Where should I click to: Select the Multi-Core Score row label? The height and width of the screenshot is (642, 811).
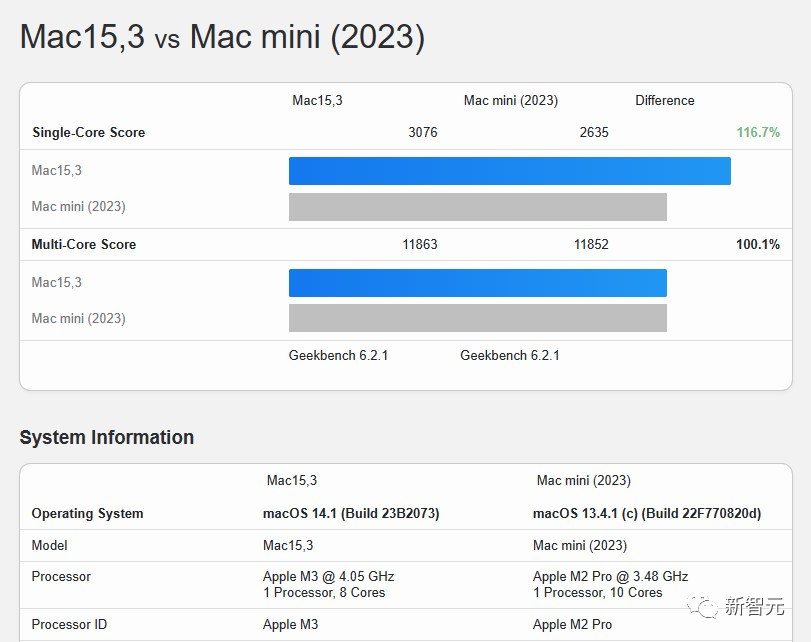pyautogui.click(x=83, y=244)
